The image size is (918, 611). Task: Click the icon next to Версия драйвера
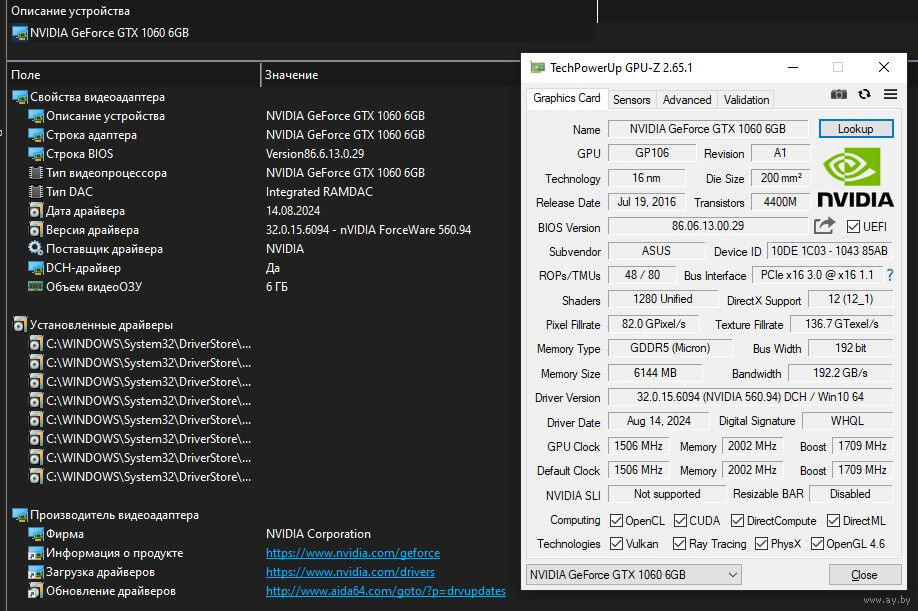(x=36, y=230)
